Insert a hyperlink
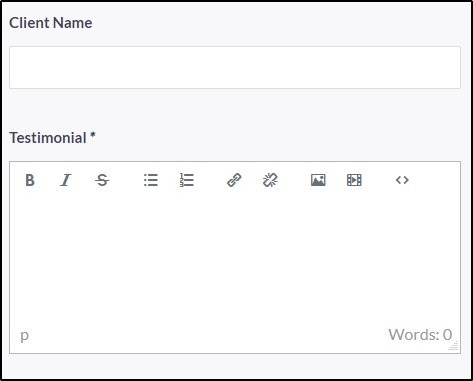This screenshot has height=381, width=473. pyautogui.click(x=234, y=180)
